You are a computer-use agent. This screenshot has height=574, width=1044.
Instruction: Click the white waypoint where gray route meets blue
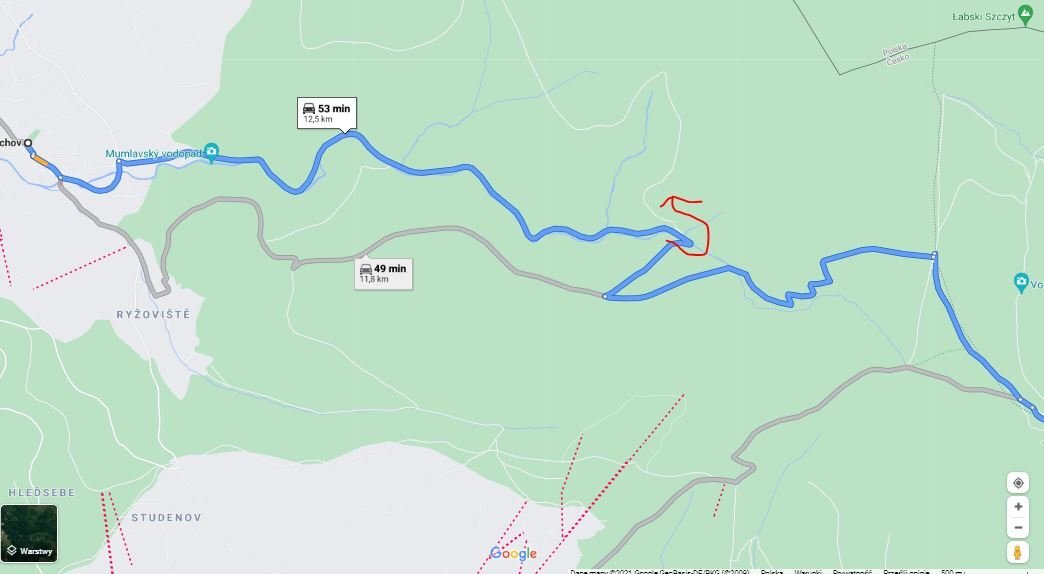pos(605,296)
